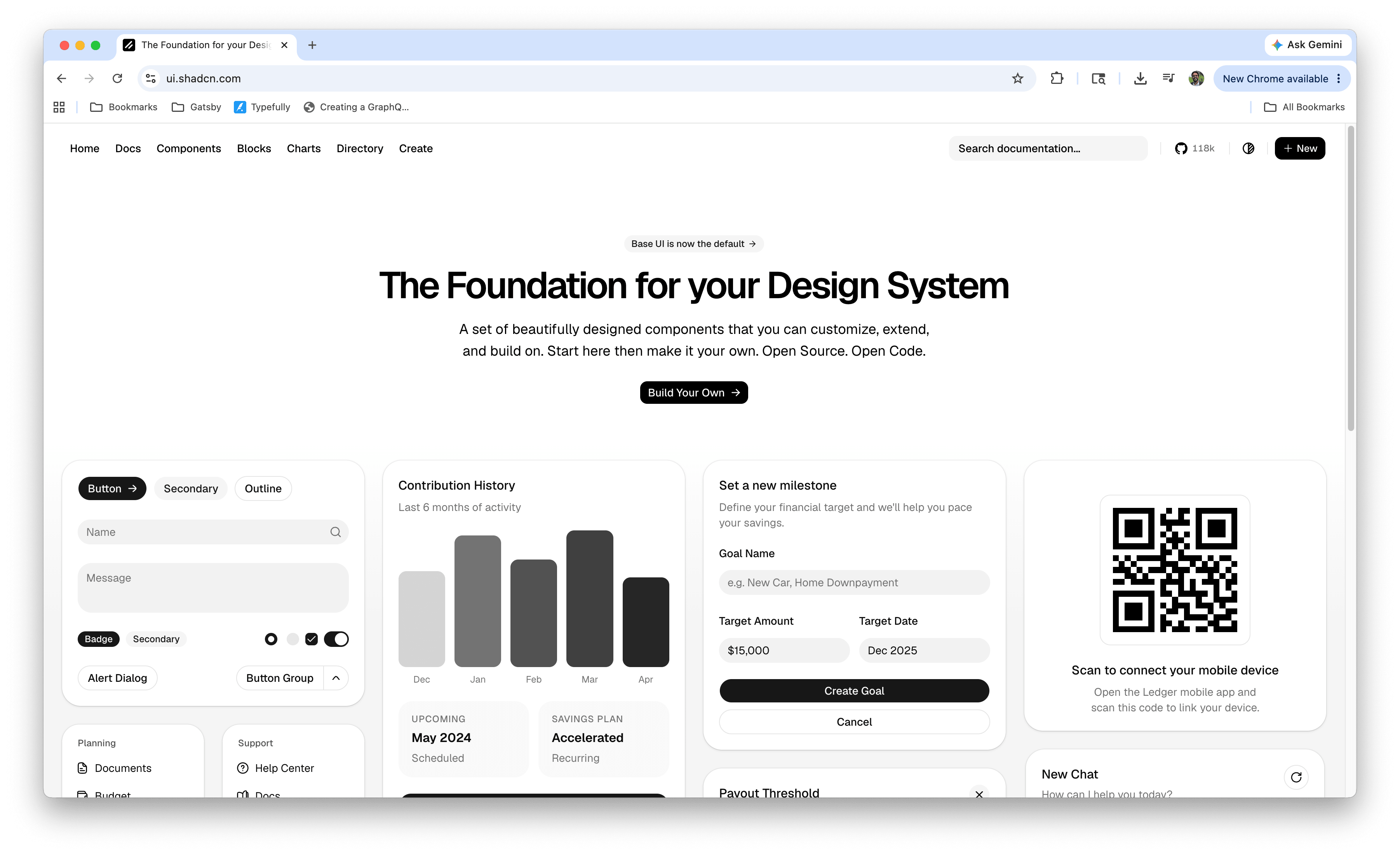Open the Downloads icon in the toolbar
The width and height of the screenshot is (1400, 855).
[1140, 78]
